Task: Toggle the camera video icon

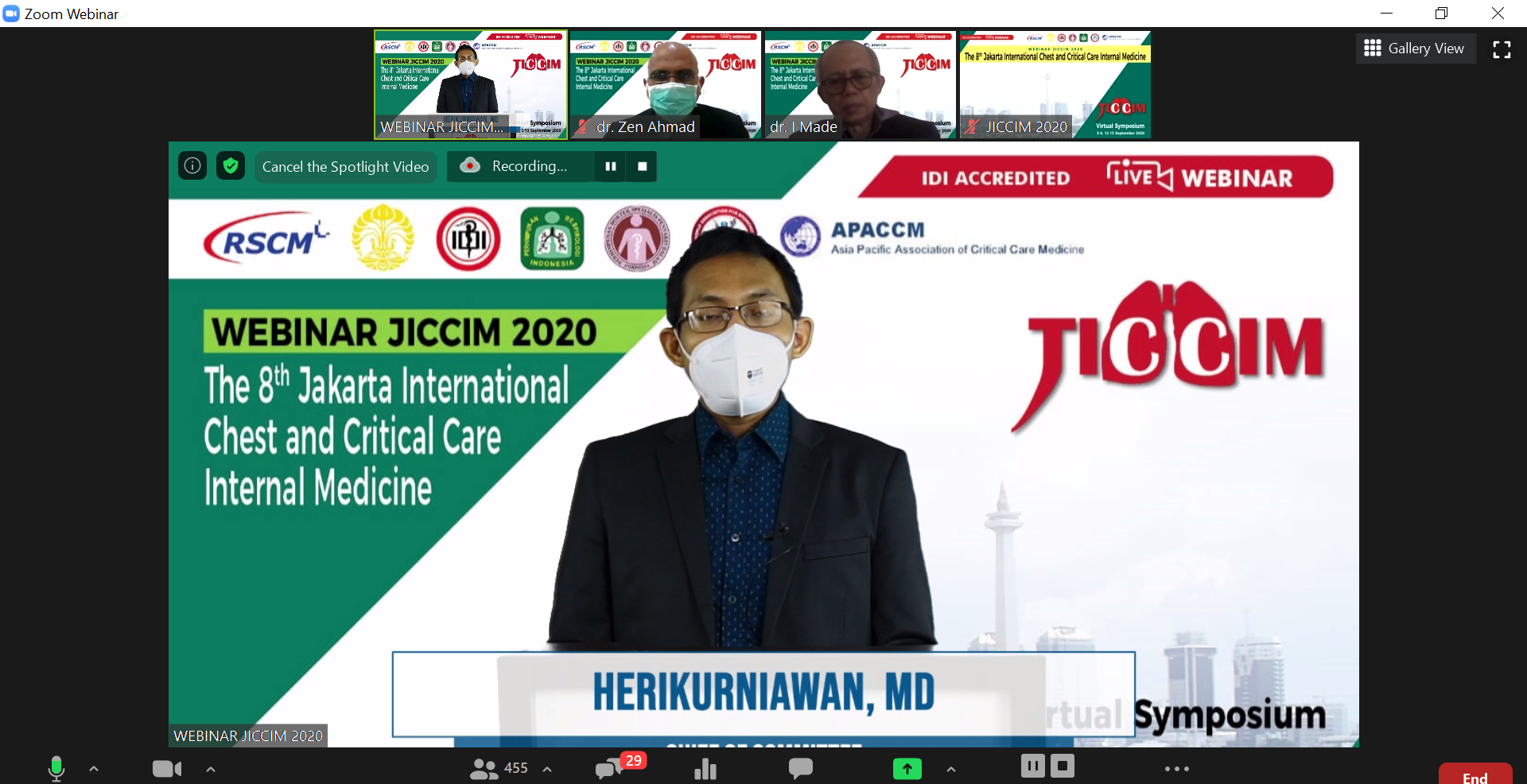Action: click(167, 769)
